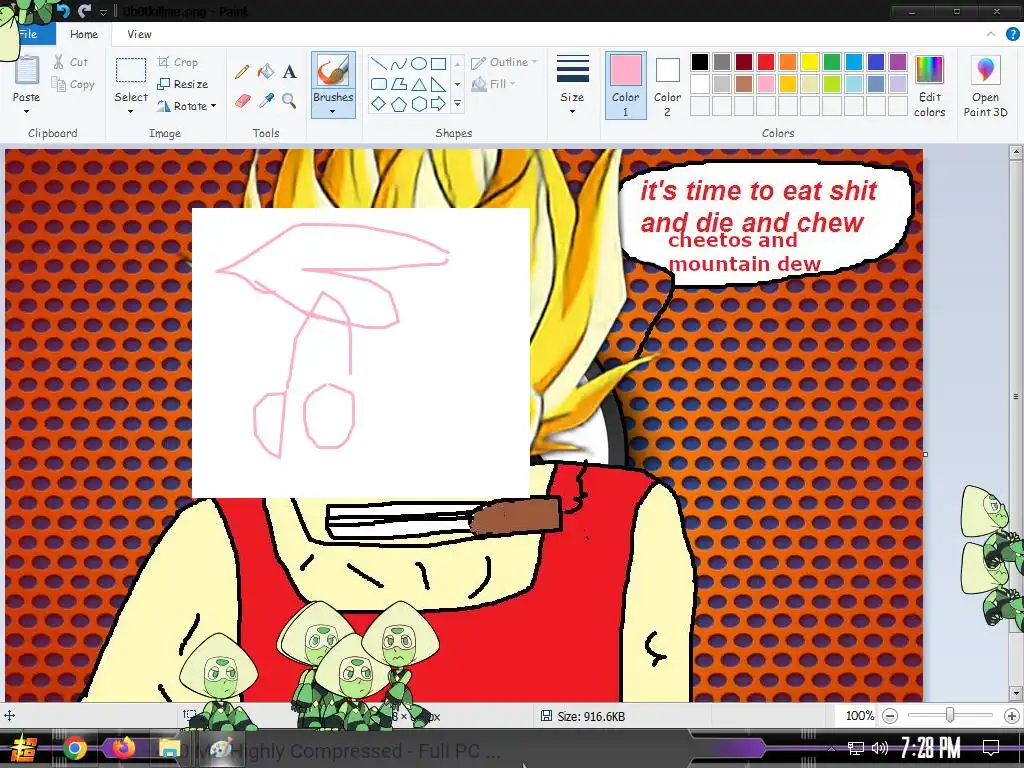This screenshot has width=1024, height=768.
Task: Open Firefox from the taskbar
Action: click(123, 748)
